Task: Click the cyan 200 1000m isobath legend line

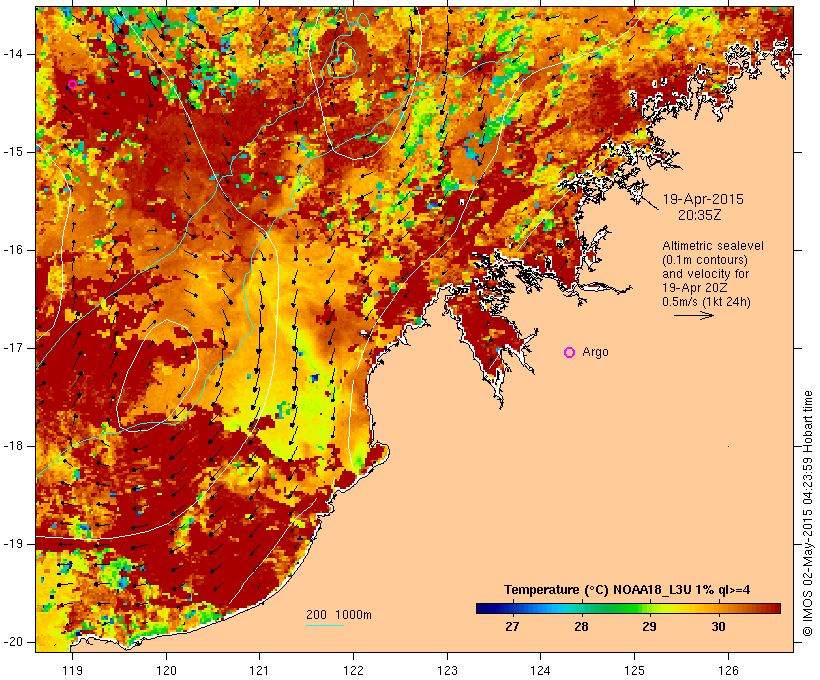Action: (325, 625)
